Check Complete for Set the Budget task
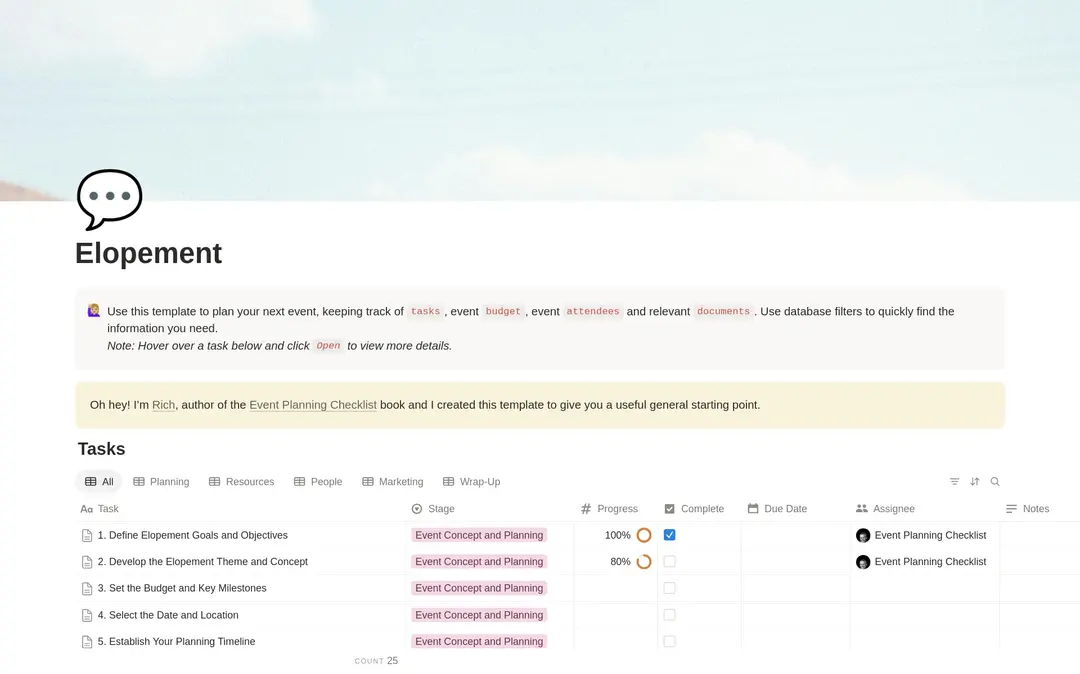The width and height of the screenshot is (1080, 674). (x=669, y=588)
